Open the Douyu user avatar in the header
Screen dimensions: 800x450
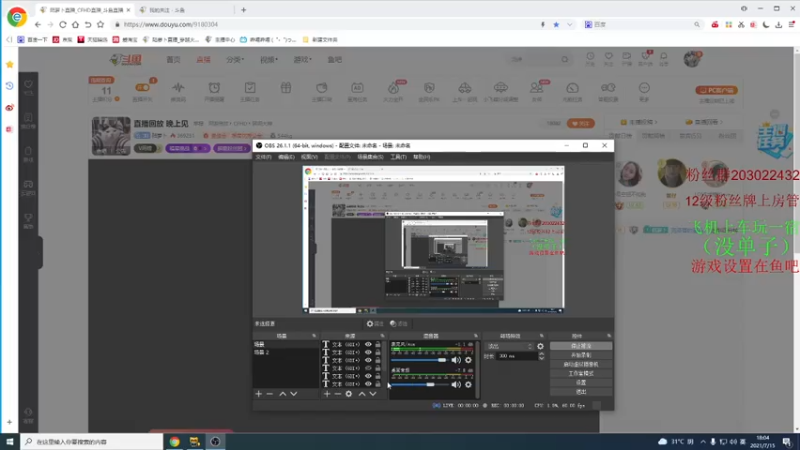[692, 59]
